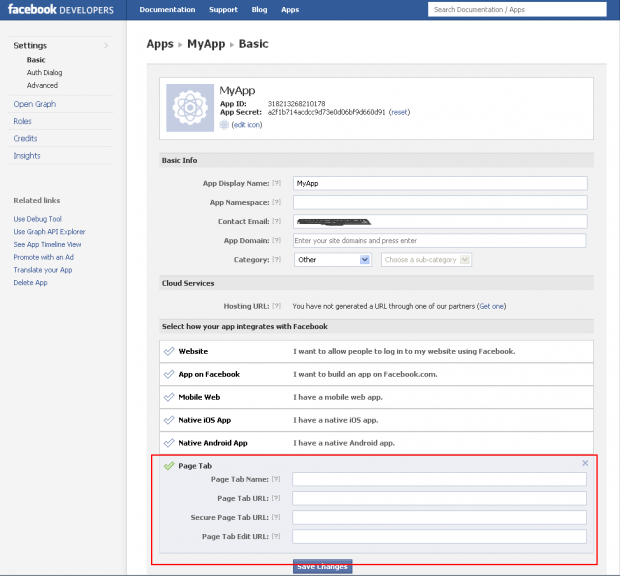This screenshot has height=576, width=620.
Task: Open help for App Domain
Action: [x=276, y=240]
